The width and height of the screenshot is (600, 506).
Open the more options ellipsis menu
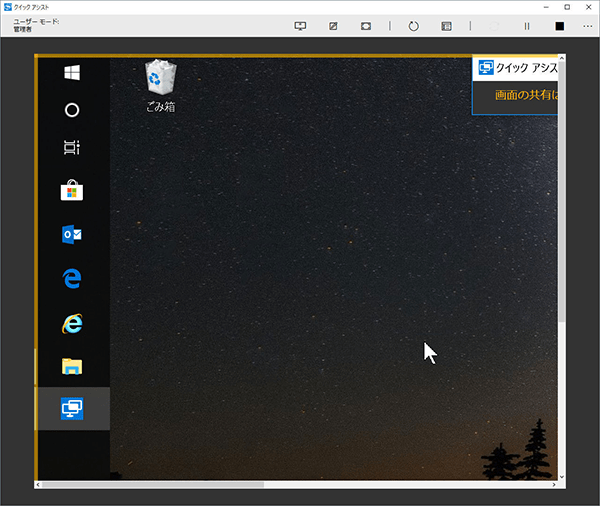tap(588, 26)
